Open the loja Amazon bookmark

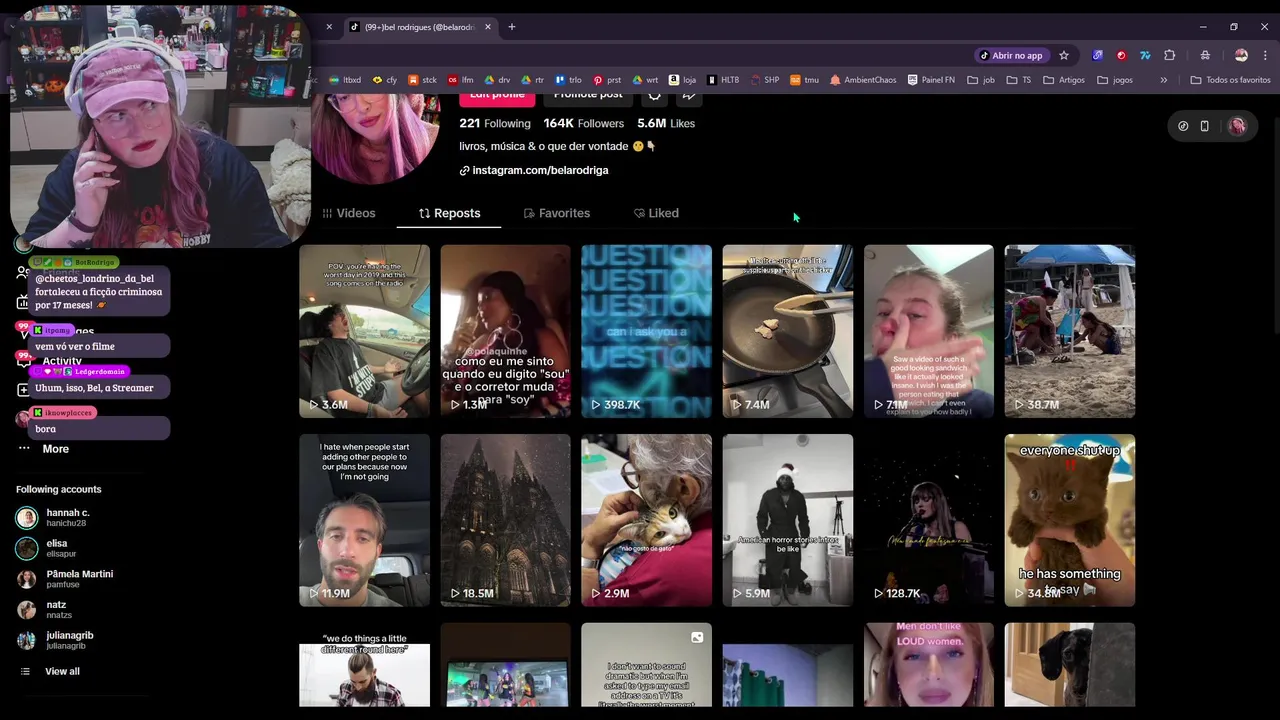pyautogui.click(x=682, y=80)
